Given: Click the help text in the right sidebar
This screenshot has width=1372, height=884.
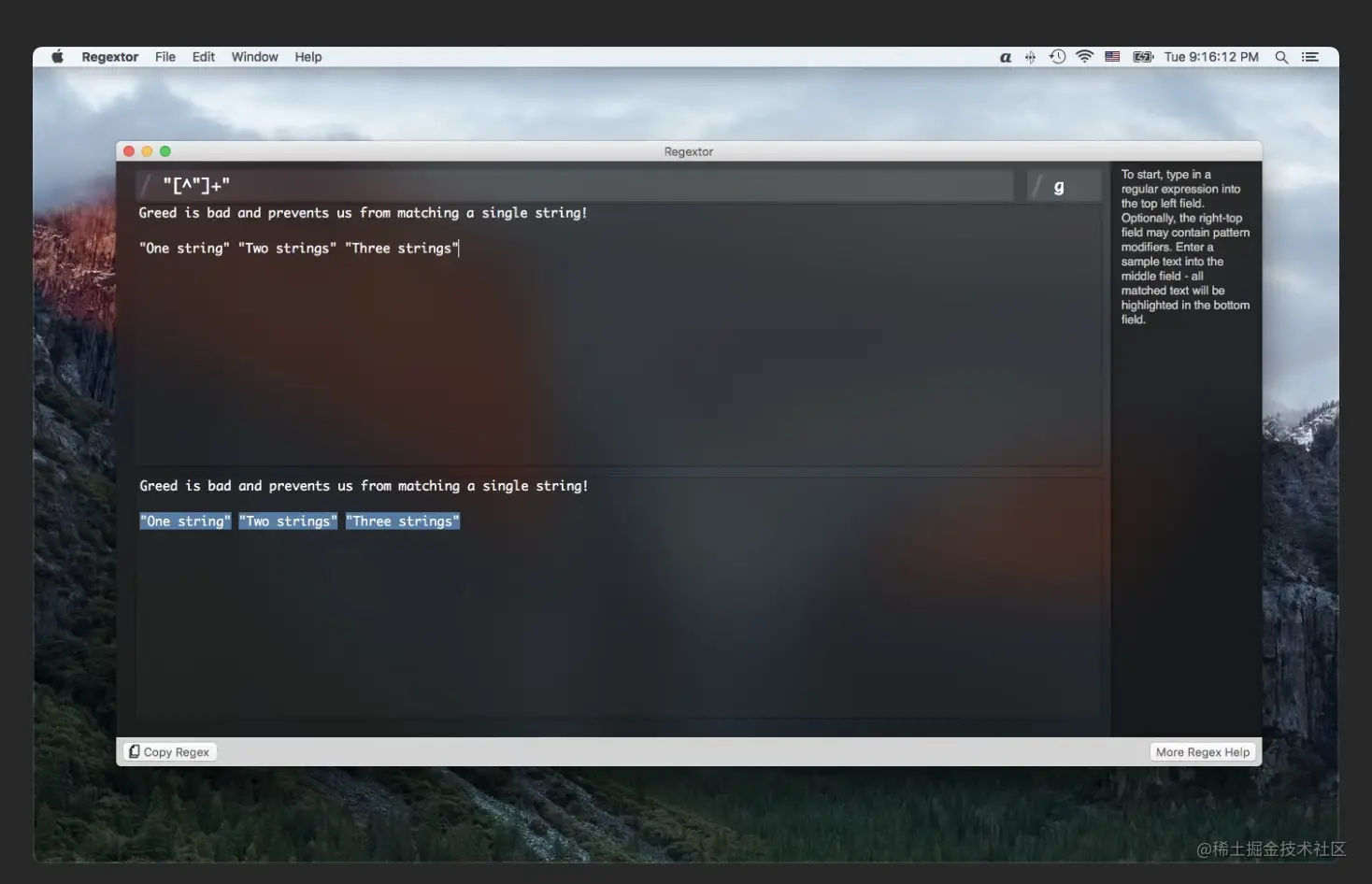Looking at the screenshot, I should 1185,247.
